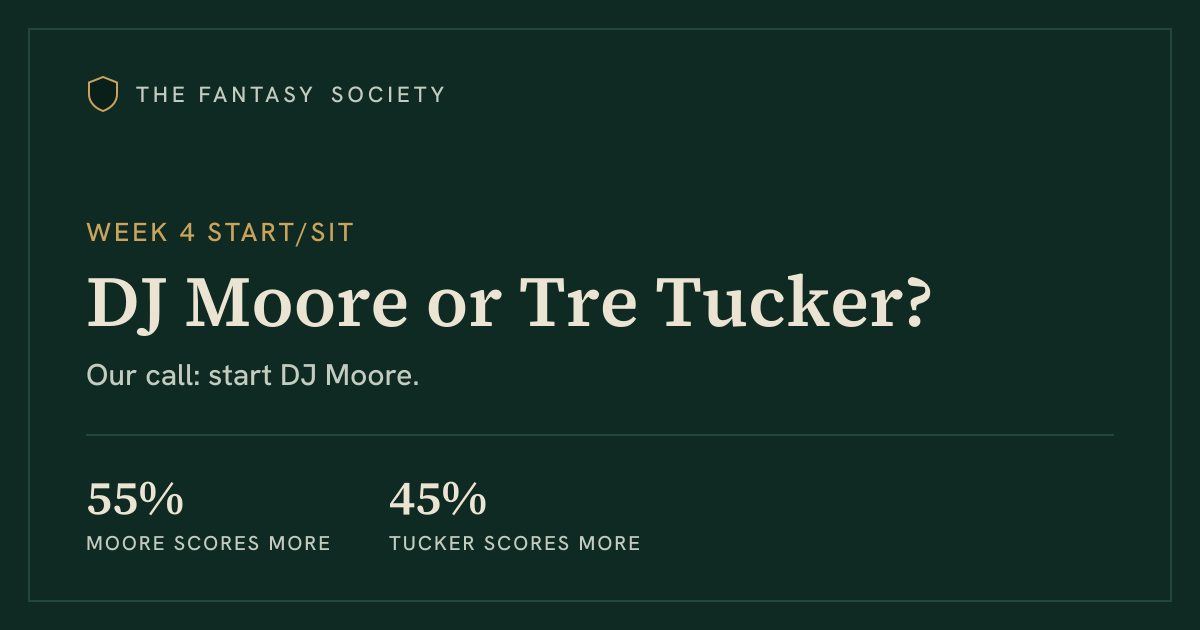
Task: Click the word Society in header
Action: coord(388,95)
